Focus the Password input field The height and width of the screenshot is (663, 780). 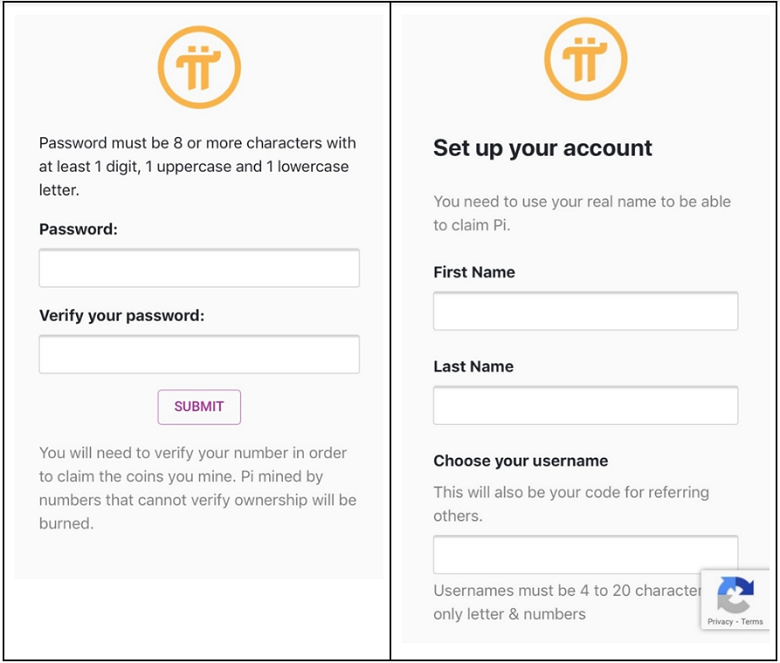[x=199, y=269]
